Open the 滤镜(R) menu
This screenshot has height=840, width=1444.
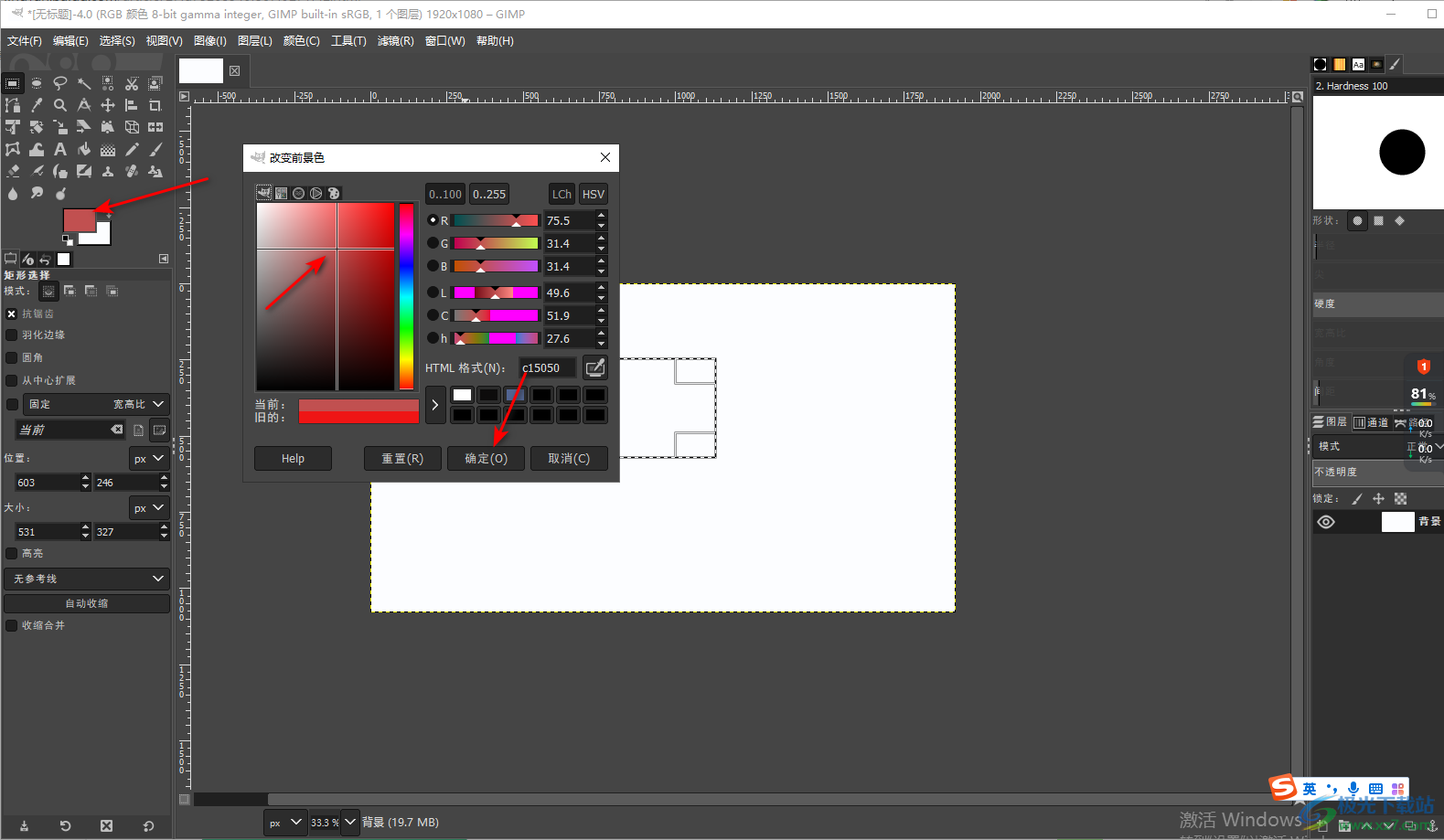tap(395, 41)
